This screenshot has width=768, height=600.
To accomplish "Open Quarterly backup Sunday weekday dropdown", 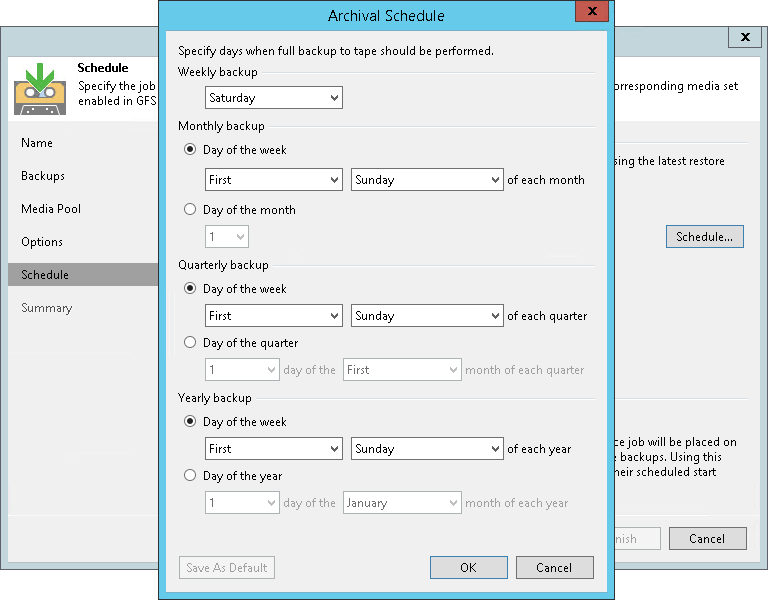I will (x=427, y=316).
